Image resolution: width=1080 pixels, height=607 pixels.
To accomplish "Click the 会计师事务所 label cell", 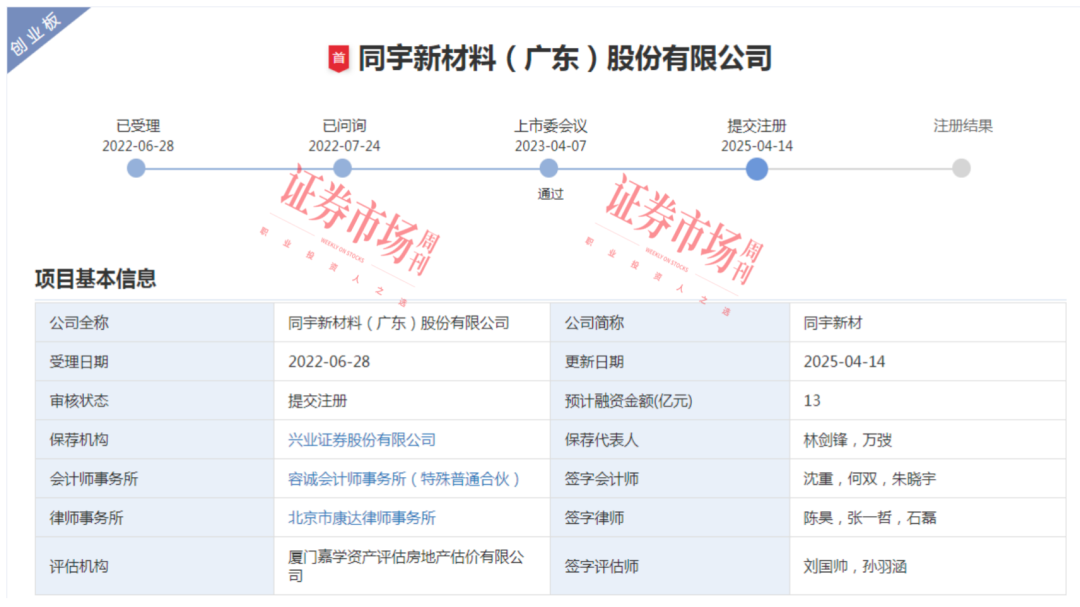I will point(154,479).
